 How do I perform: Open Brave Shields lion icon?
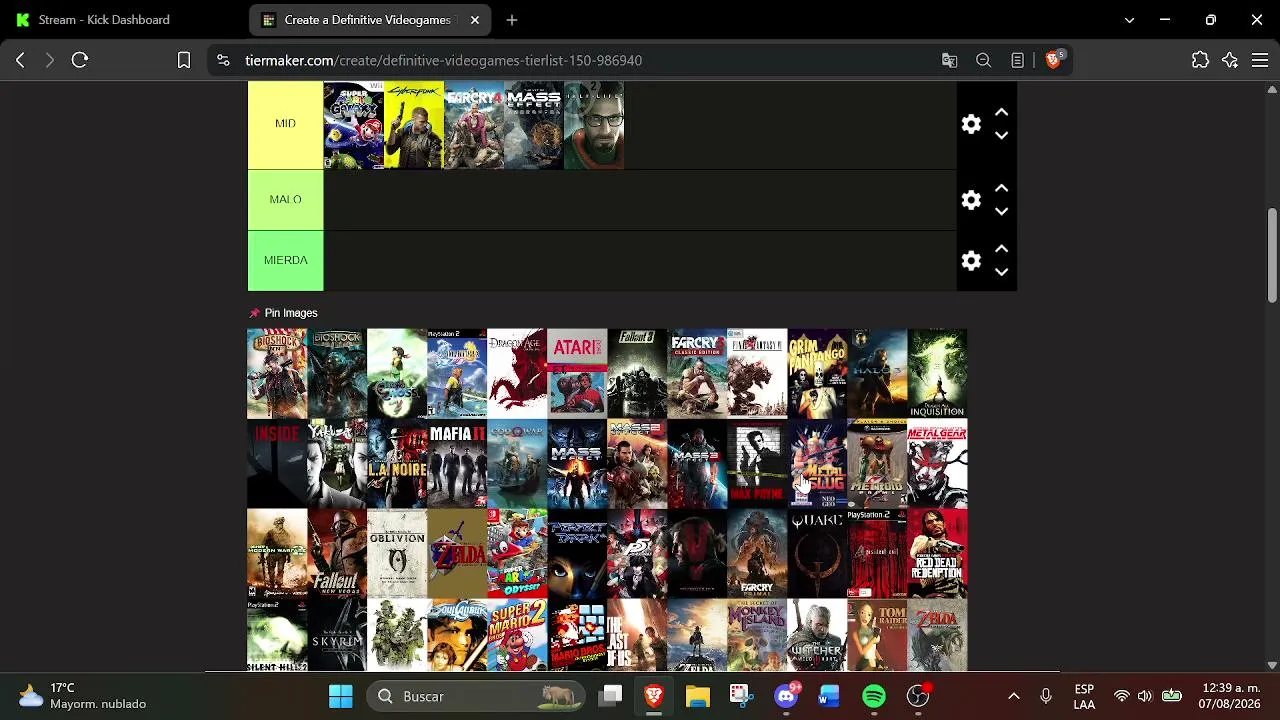[1053, 60]
